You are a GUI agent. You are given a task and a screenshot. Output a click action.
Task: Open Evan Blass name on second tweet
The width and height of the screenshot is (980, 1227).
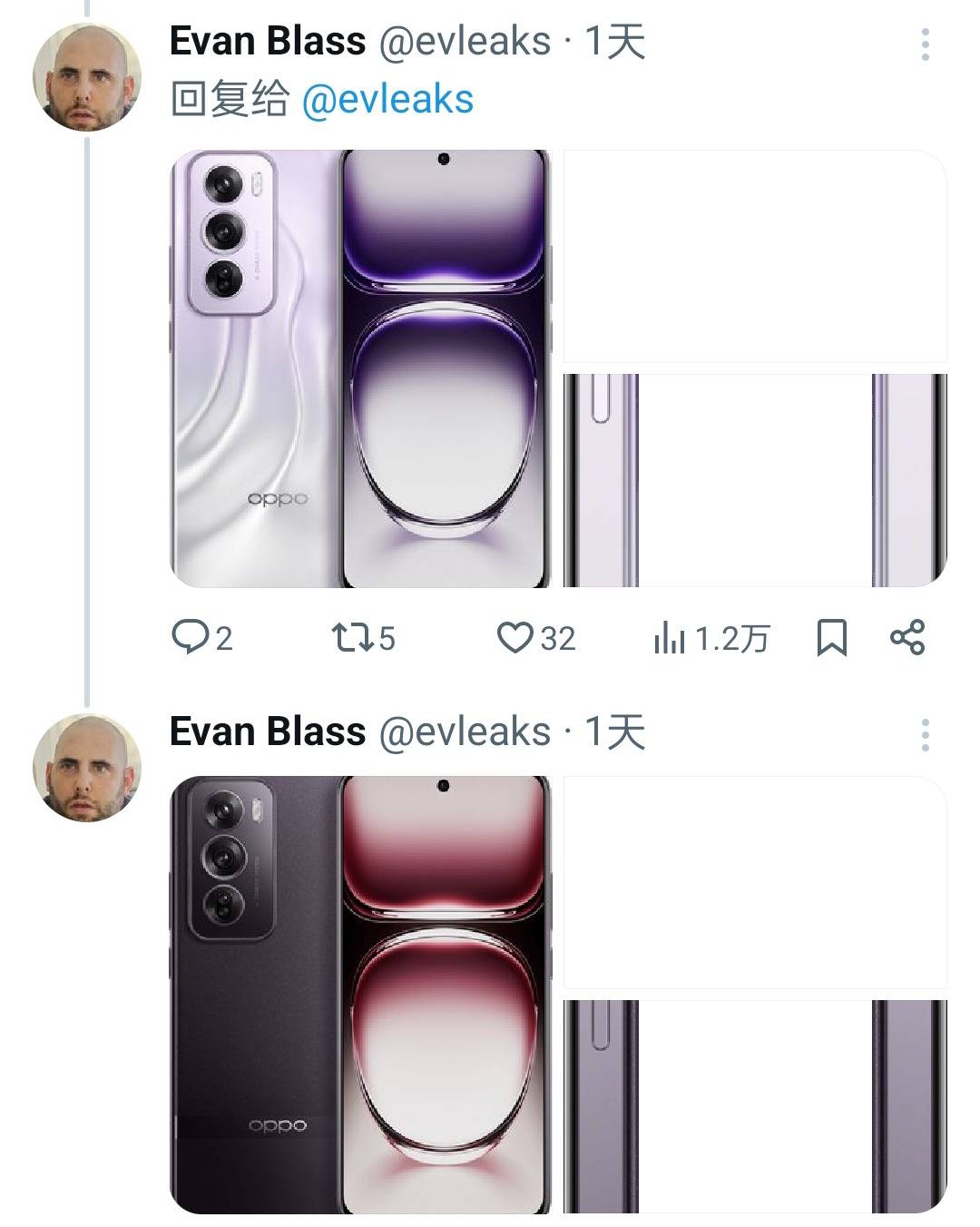(268, 731)
